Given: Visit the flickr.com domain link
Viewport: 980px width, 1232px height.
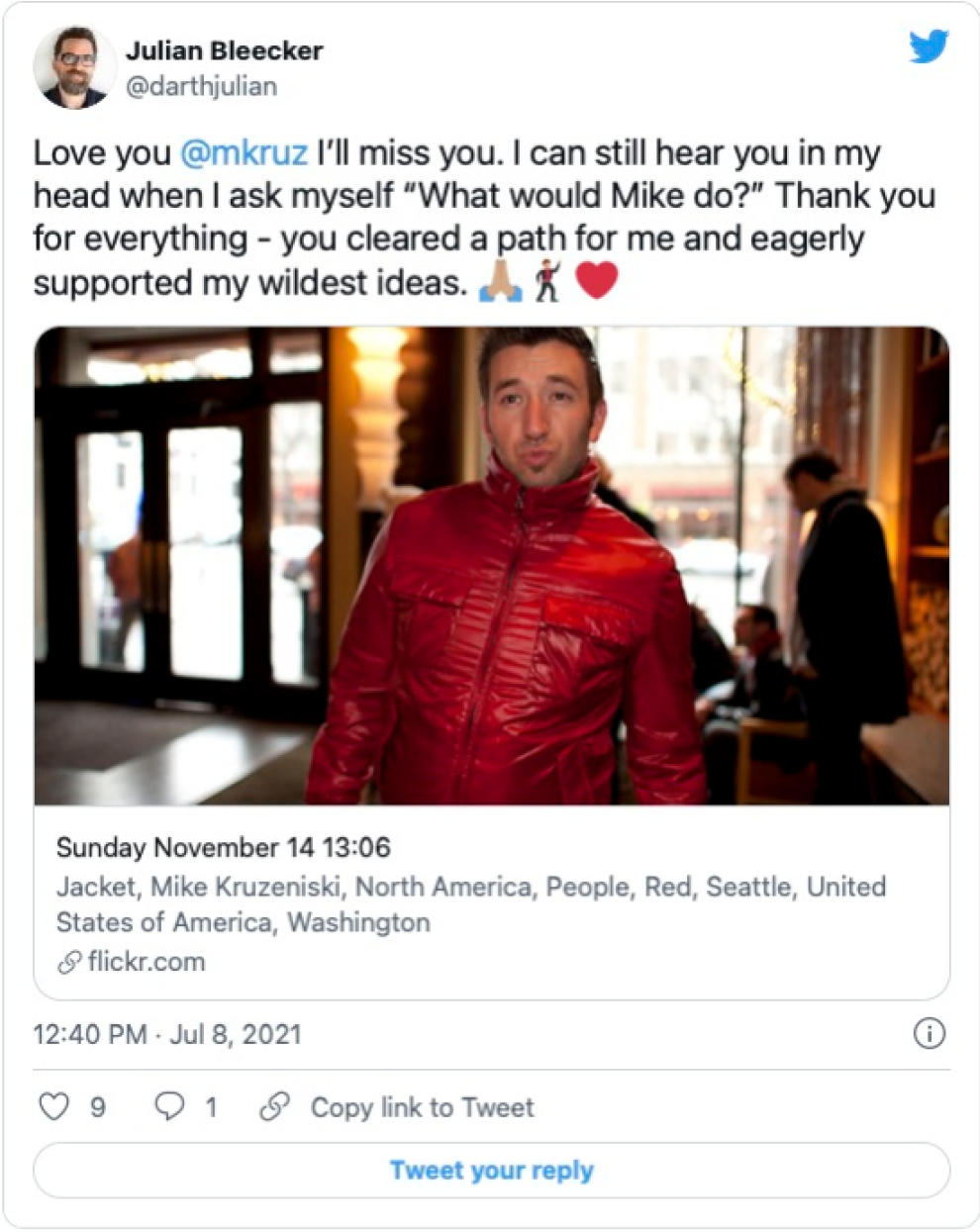Looking at the screenshot, I should (146, 962).
